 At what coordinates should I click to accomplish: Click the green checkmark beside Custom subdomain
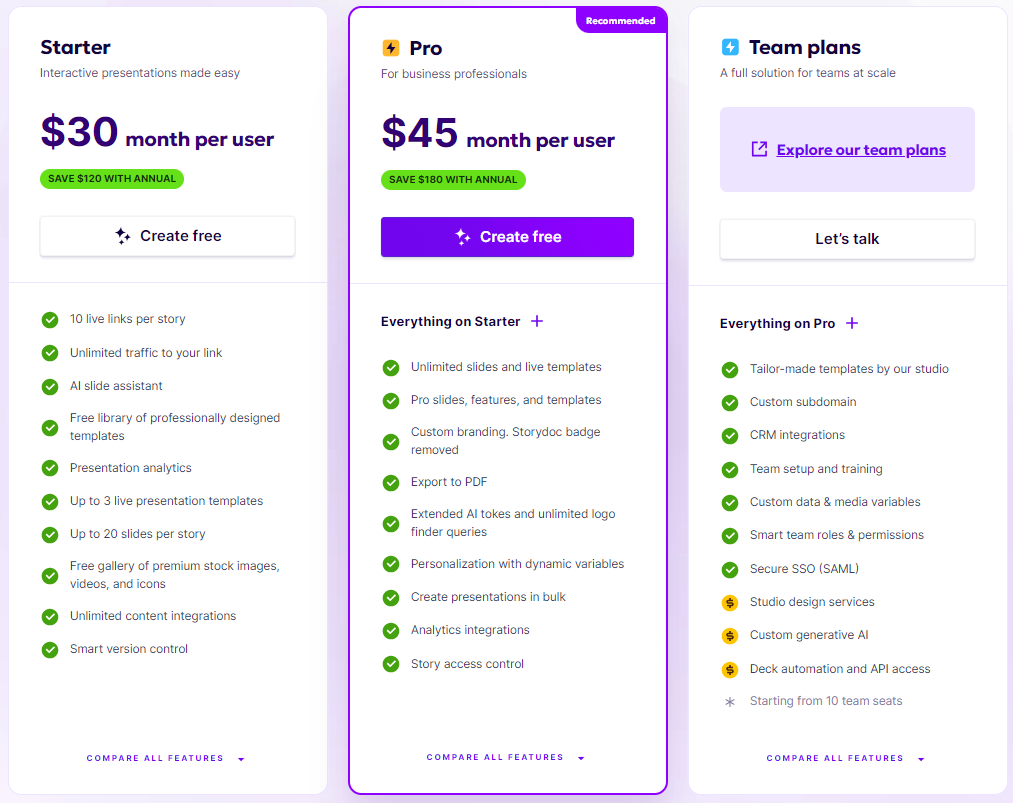pos(730,402)
